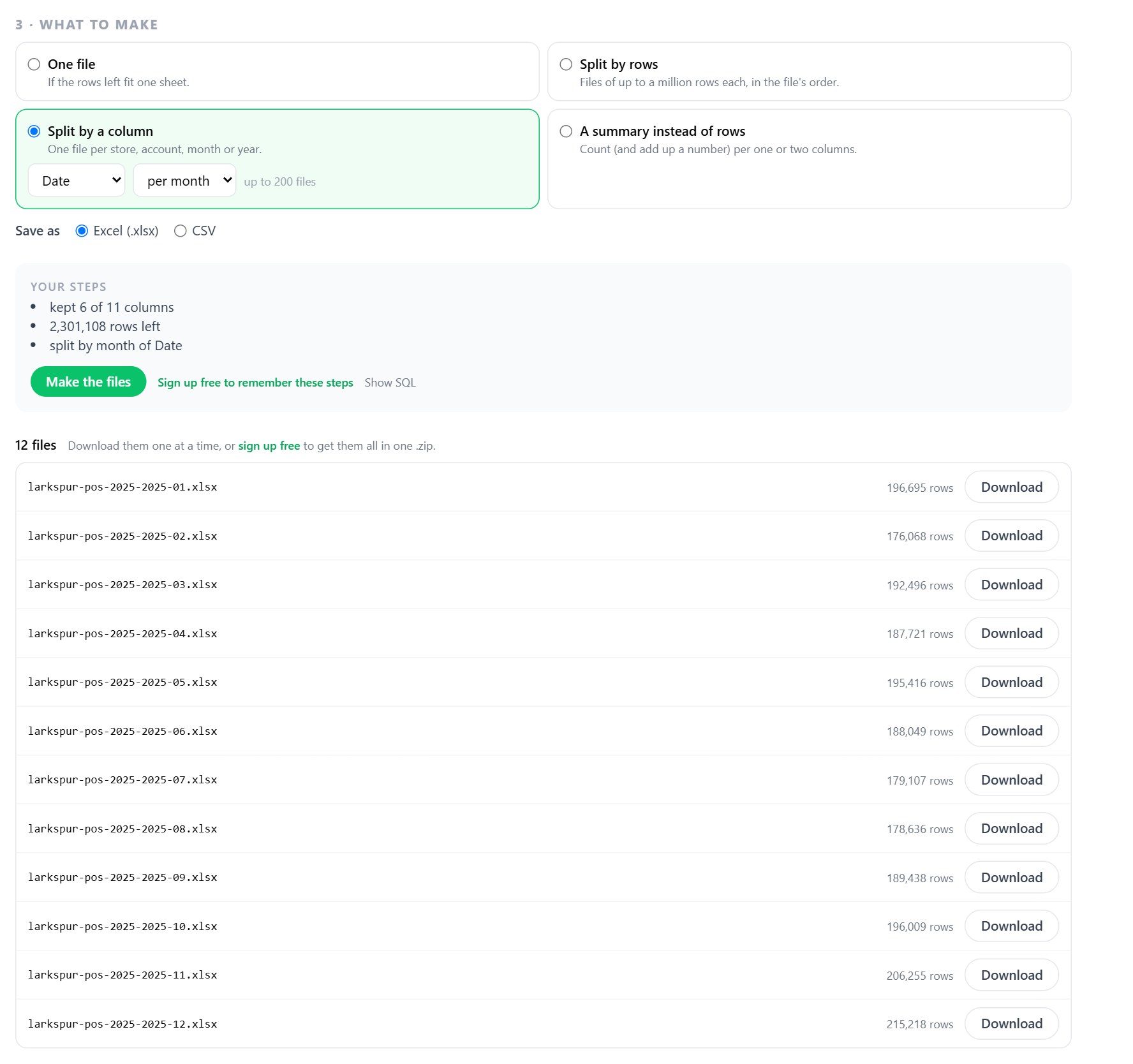This screenshot has width=1133, height=1064.
Task: Click Make the files button
Action: click(89, 381)
